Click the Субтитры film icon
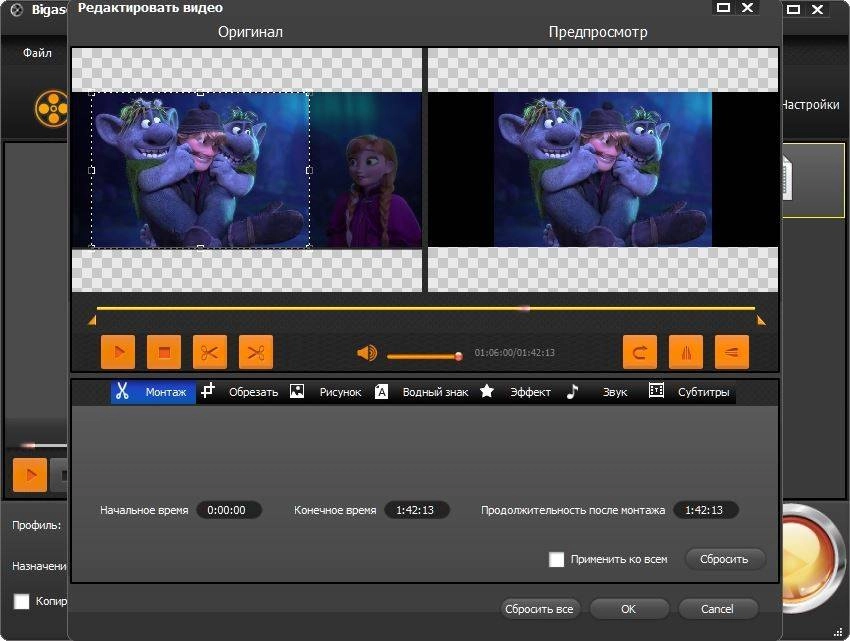Image resolution: width=850 pixels, height=641 pixels. 656,390
